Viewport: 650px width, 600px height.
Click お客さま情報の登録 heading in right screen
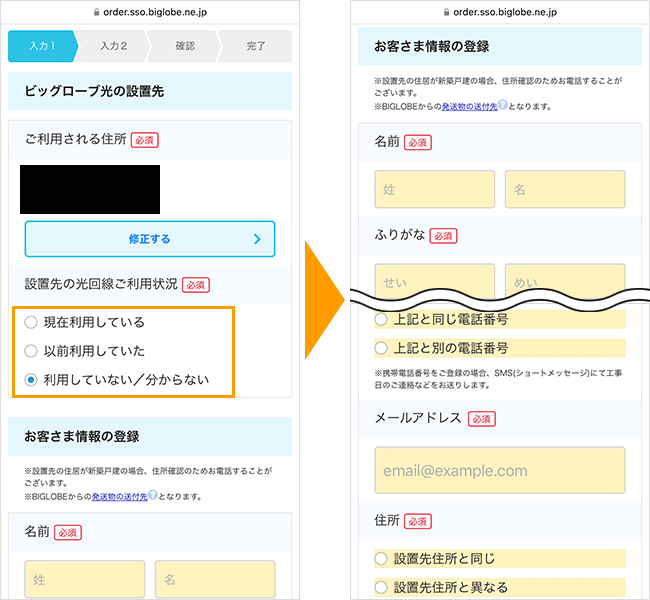click(432, 46)
